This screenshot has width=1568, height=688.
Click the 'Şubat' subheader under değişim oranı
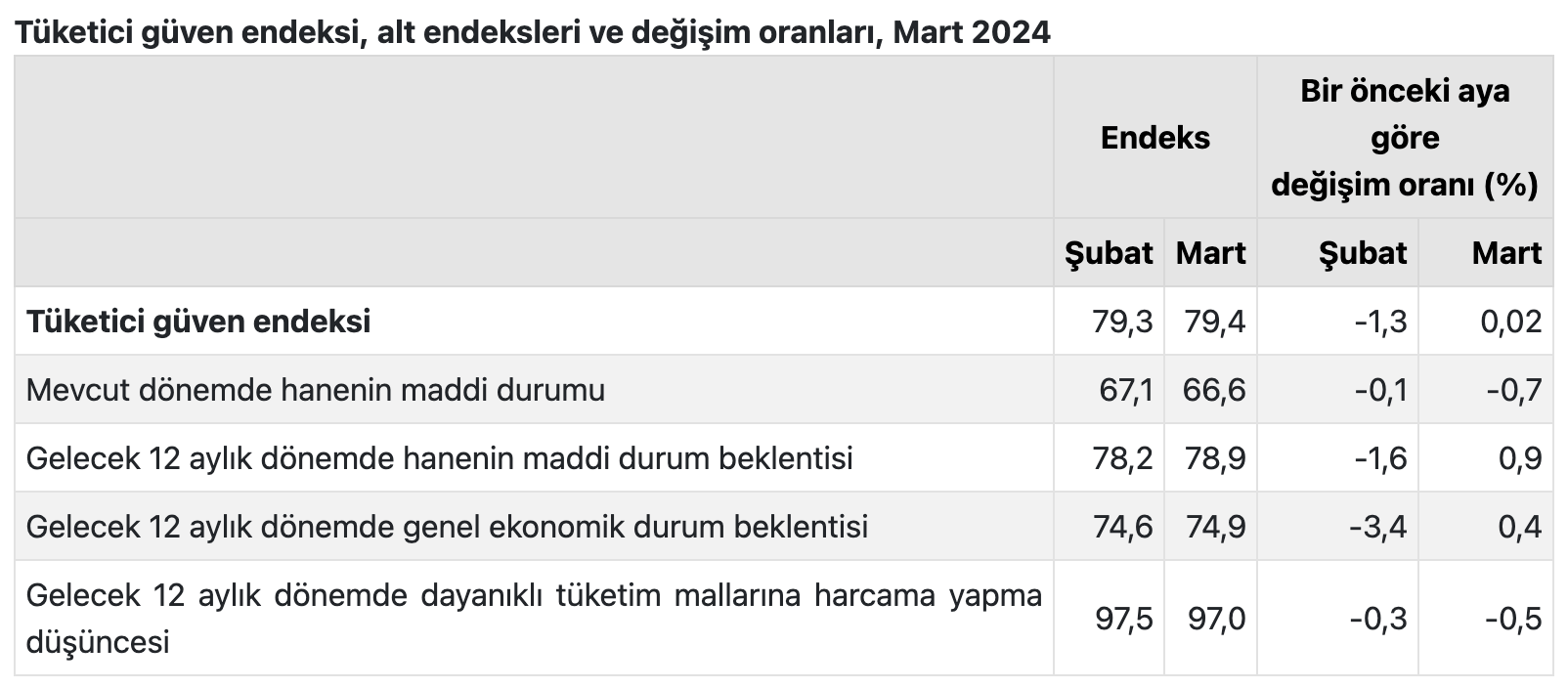1363,253
